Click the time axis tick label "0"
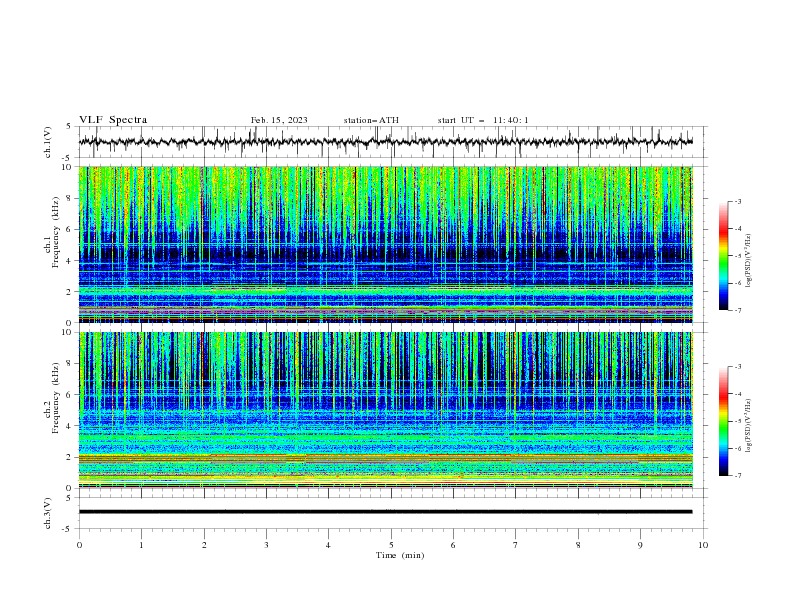The image size is (792, 612). coord(79,545)
